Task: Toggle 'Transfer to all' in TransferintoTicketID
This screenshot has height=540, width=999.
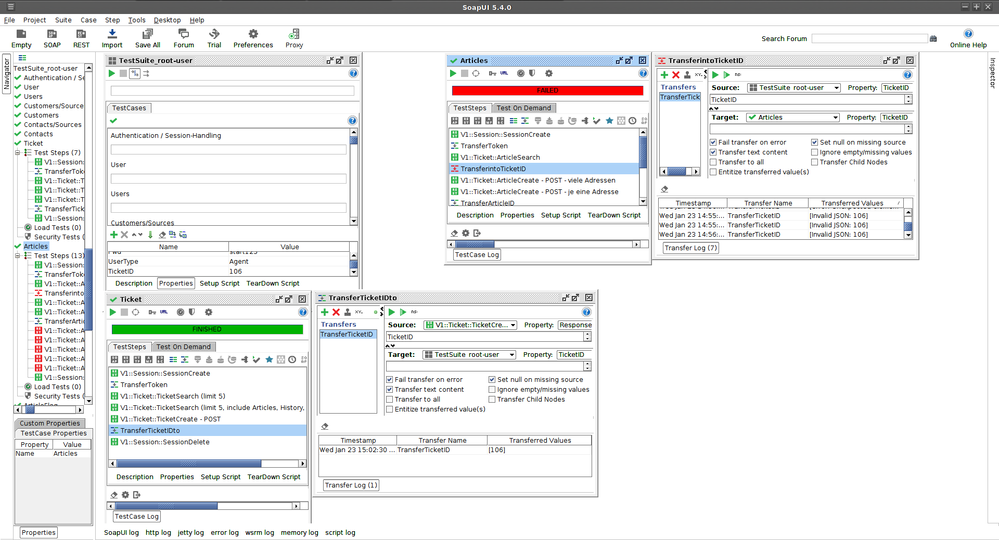Action: (x=713, y=162)
